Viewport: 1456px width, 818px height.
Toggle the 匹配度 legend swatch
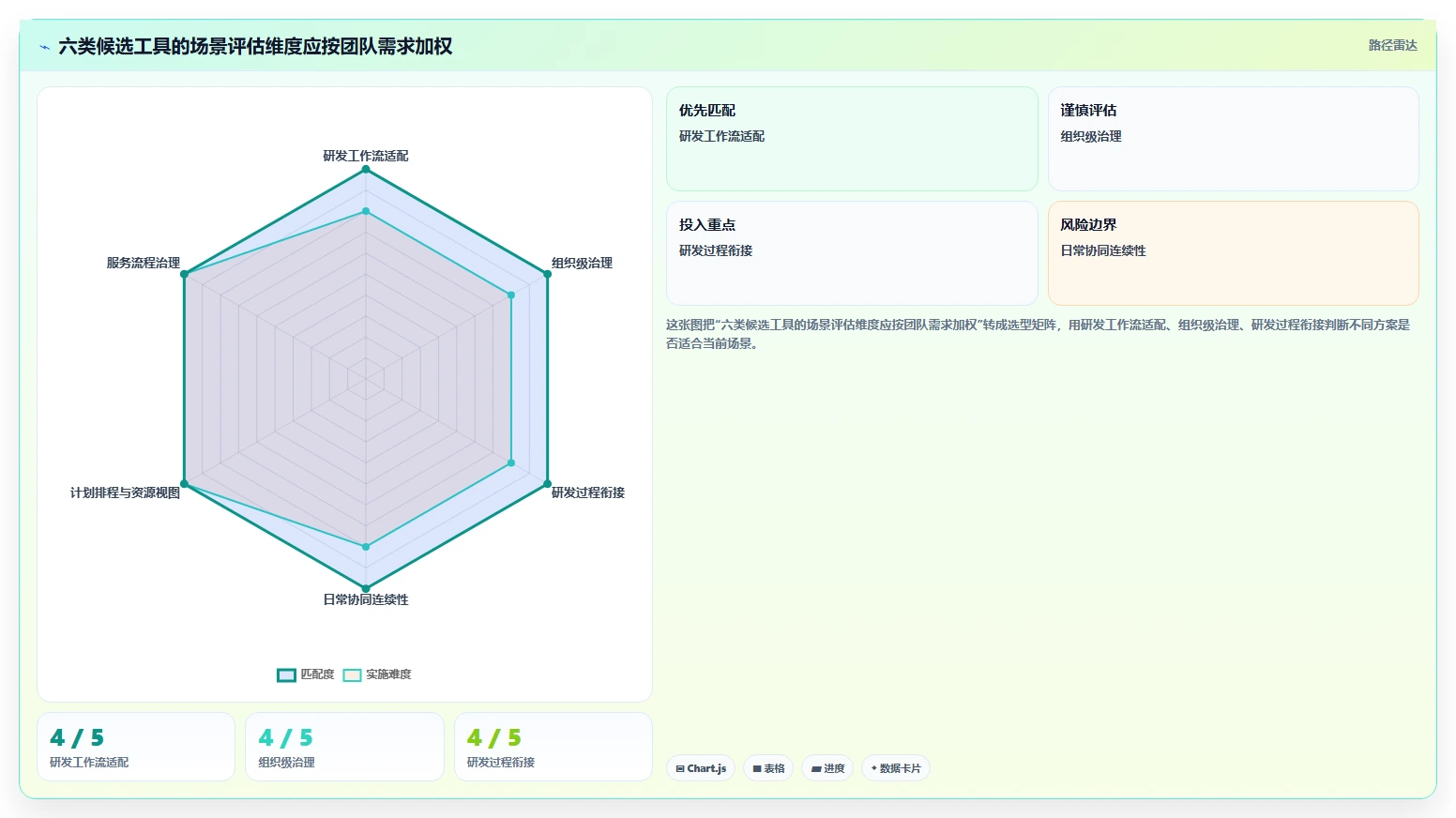[x=286, y=674]
